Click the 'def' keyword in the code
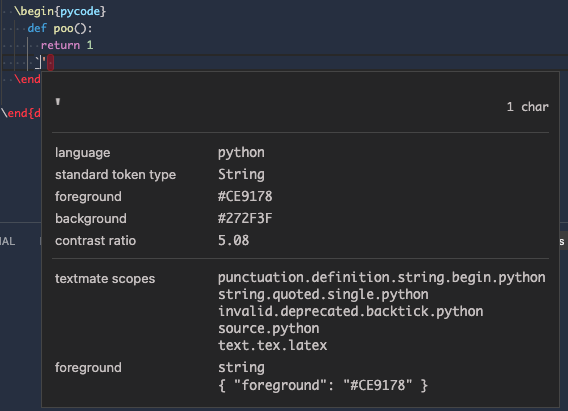This screenshot has height=411, width=568. [37, 28]
